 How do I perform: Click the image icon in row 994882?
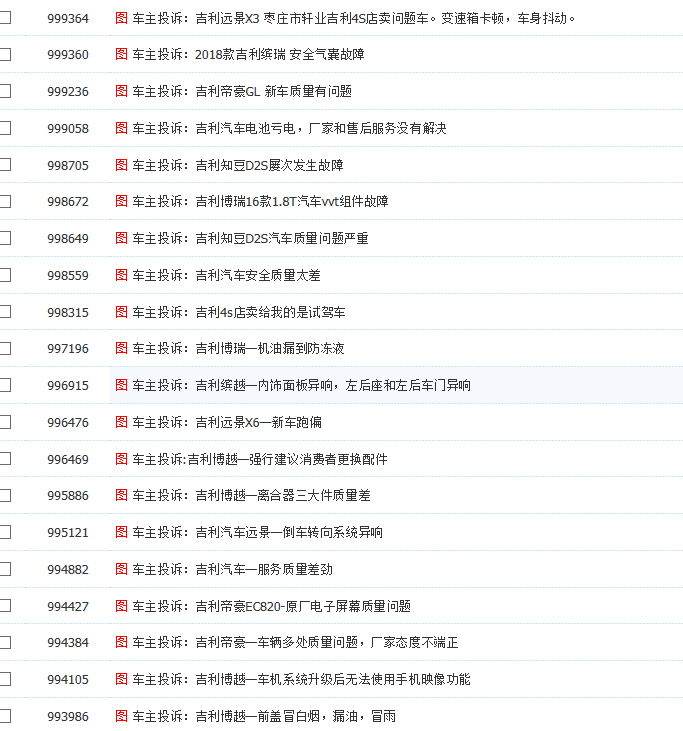tap(121, 568)
